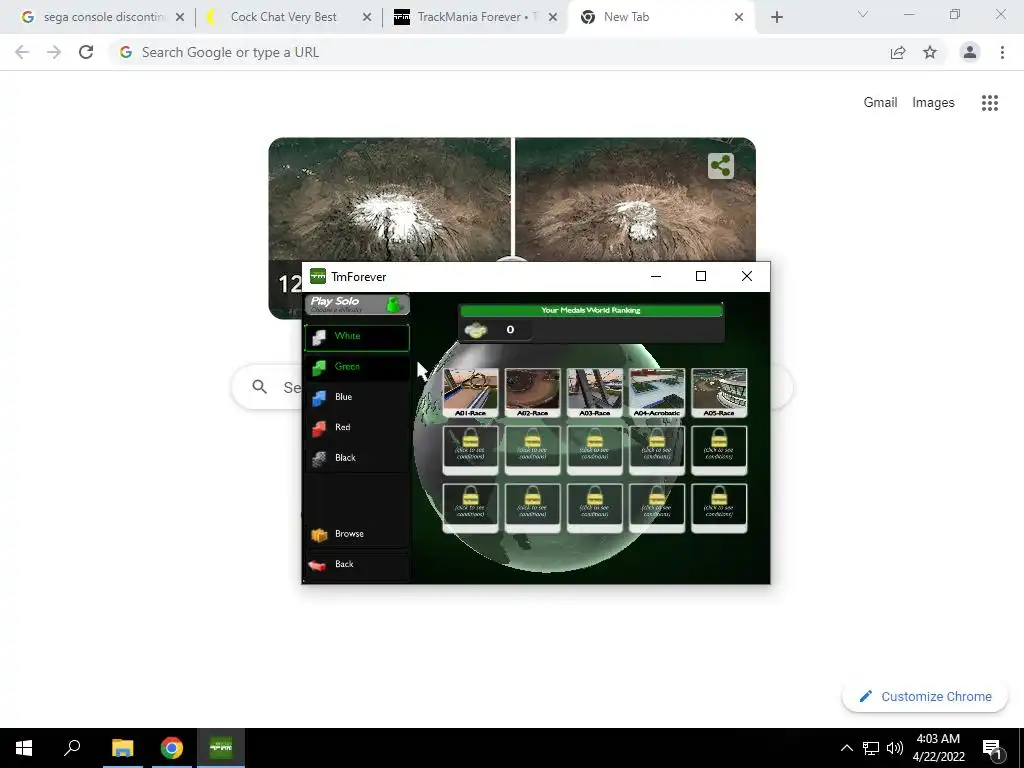Viewport: 1024px width, 768px height.
Task: Select the Red difficulty in TmForever
Action: pos(357,428)
